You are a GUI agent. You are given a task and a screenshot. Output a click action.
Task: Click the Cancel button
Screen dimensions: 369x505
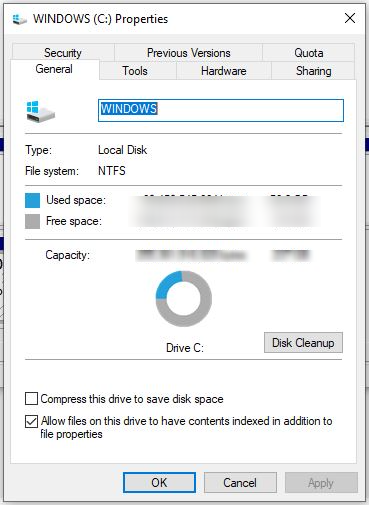coord(240,482)
